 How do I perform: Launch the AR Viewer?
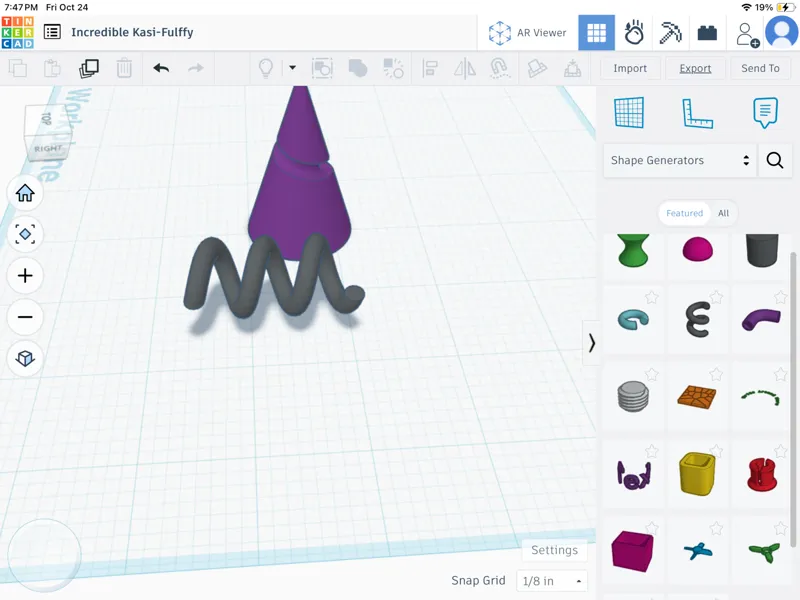(x=527, y=33)
